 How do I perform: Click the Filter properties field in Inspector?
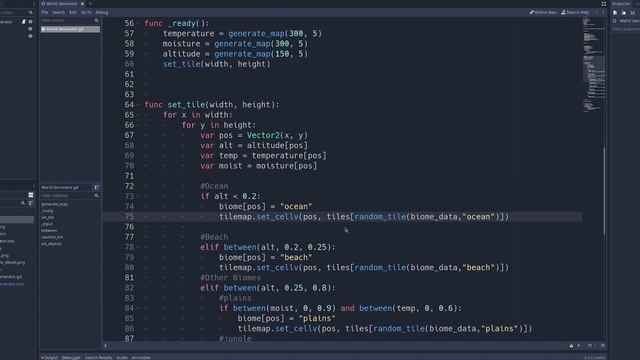point(625,29)
